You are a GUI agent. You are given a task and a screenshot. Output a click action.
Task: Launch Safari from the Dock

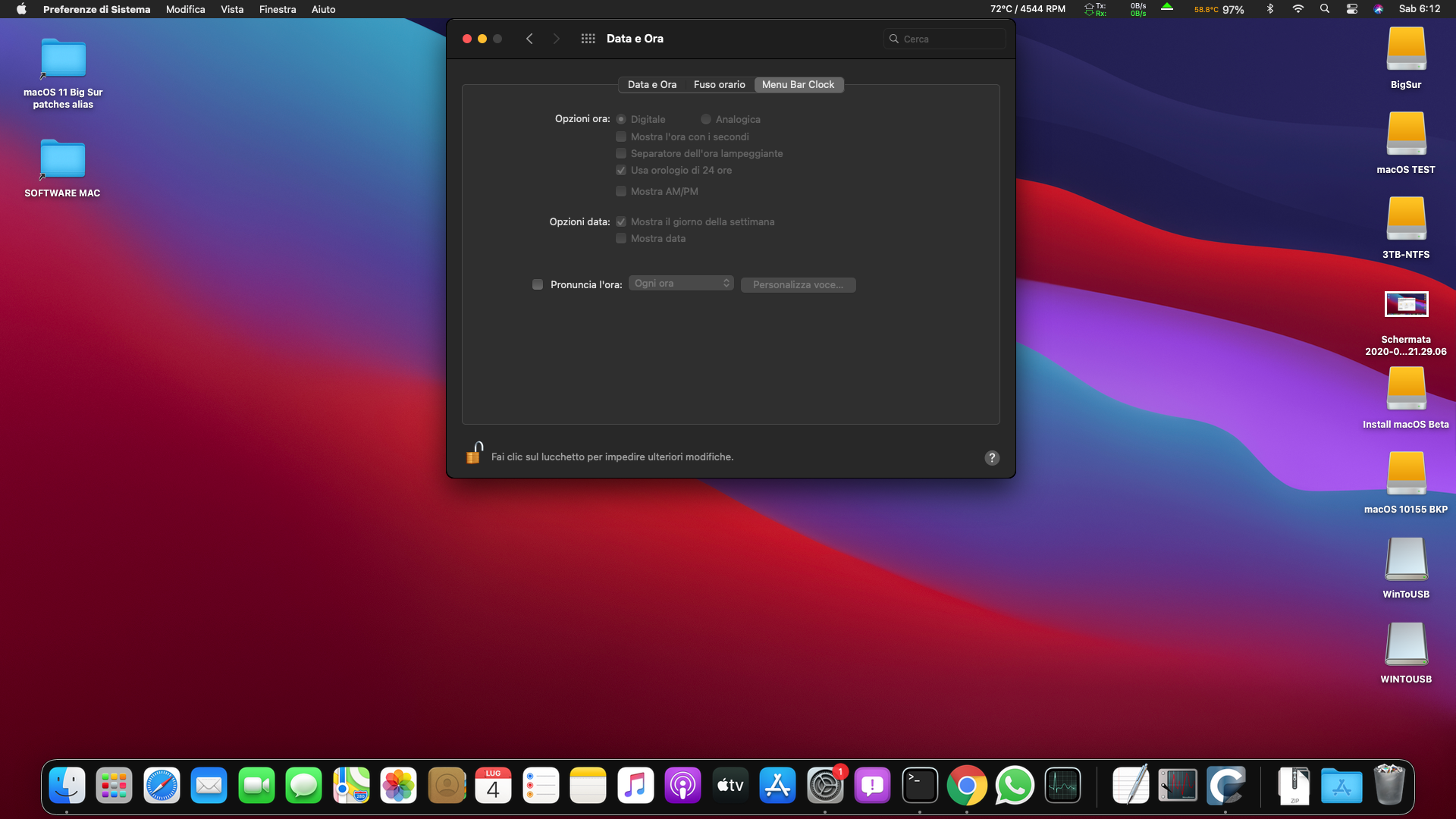(162, 786)
